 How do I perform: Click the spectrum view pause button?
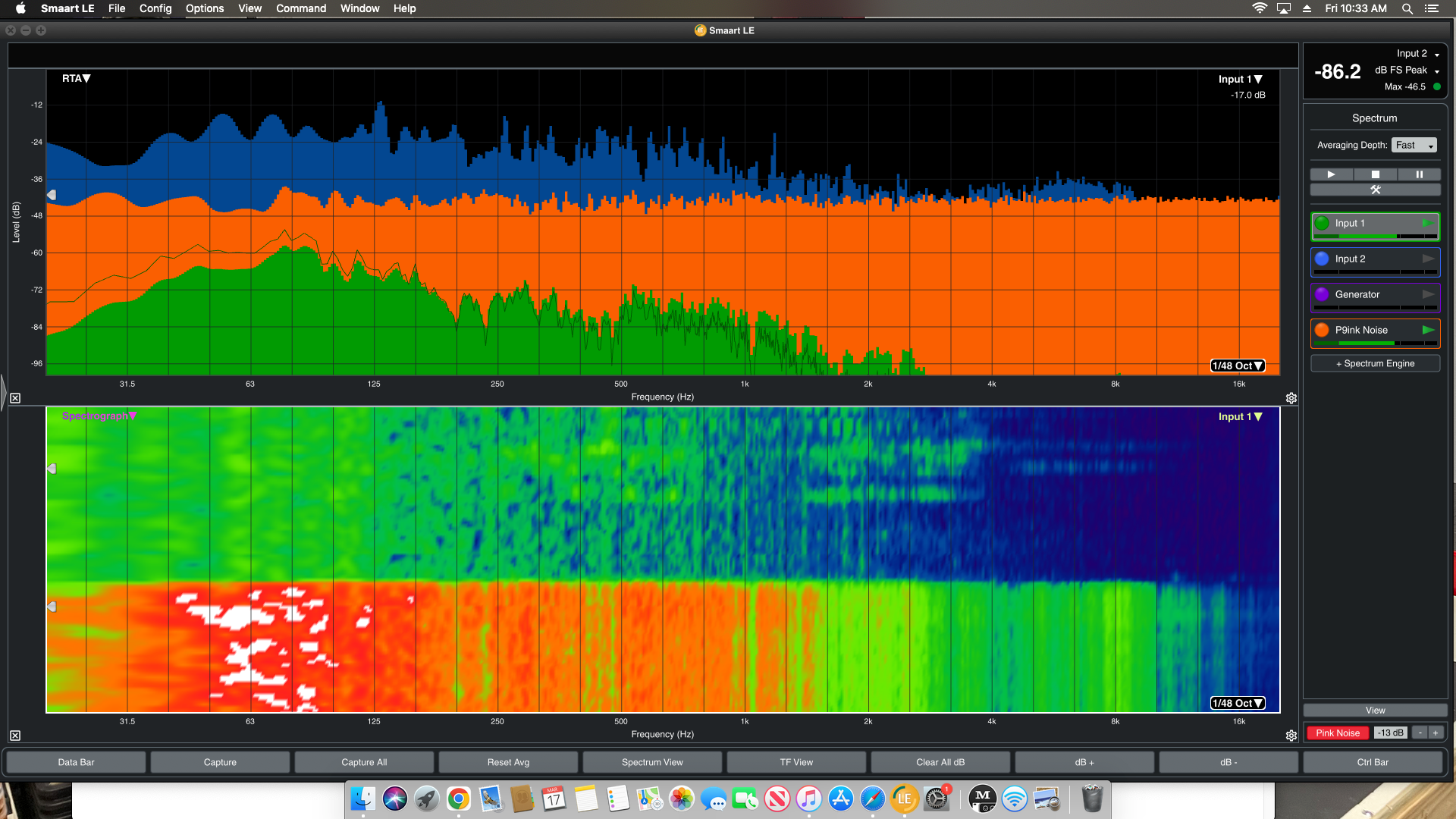[x=1419, y=173]
